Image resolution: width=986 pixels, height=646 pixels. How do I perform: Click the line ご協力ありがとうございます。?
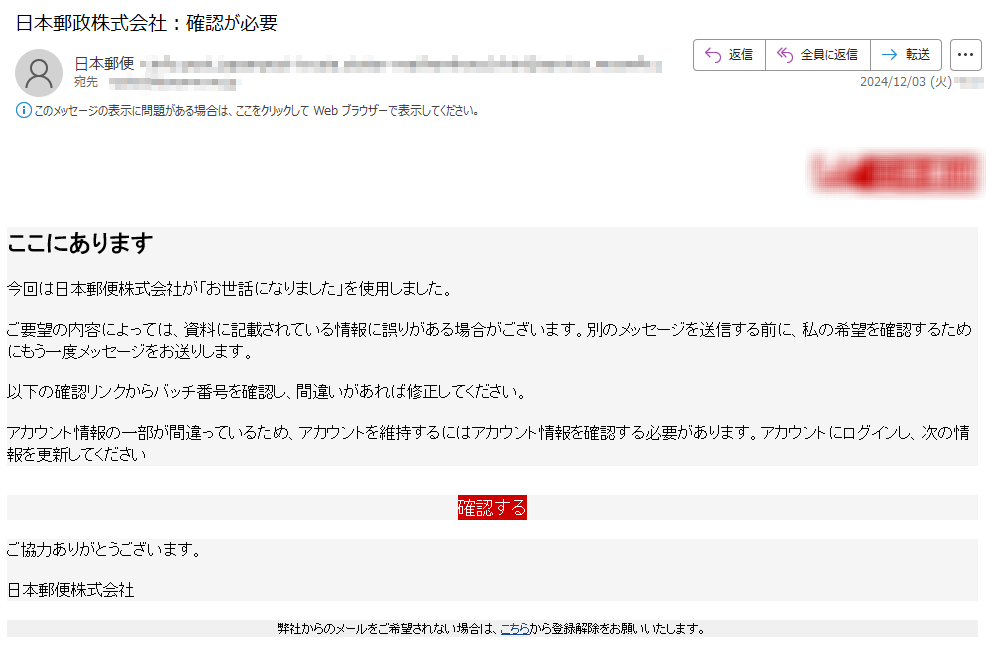point(104,550)
